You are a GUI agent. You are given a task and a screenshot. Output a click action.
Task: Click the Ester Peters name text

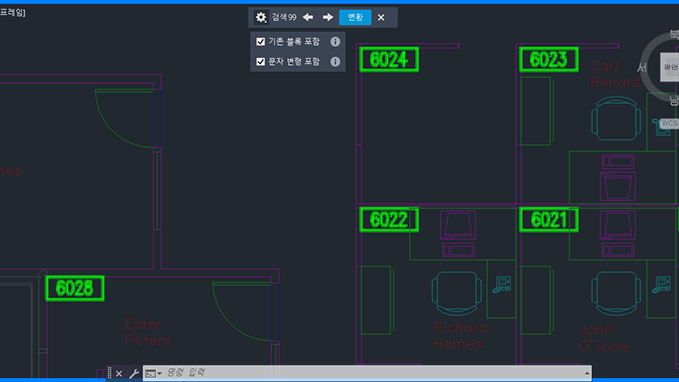148,332
